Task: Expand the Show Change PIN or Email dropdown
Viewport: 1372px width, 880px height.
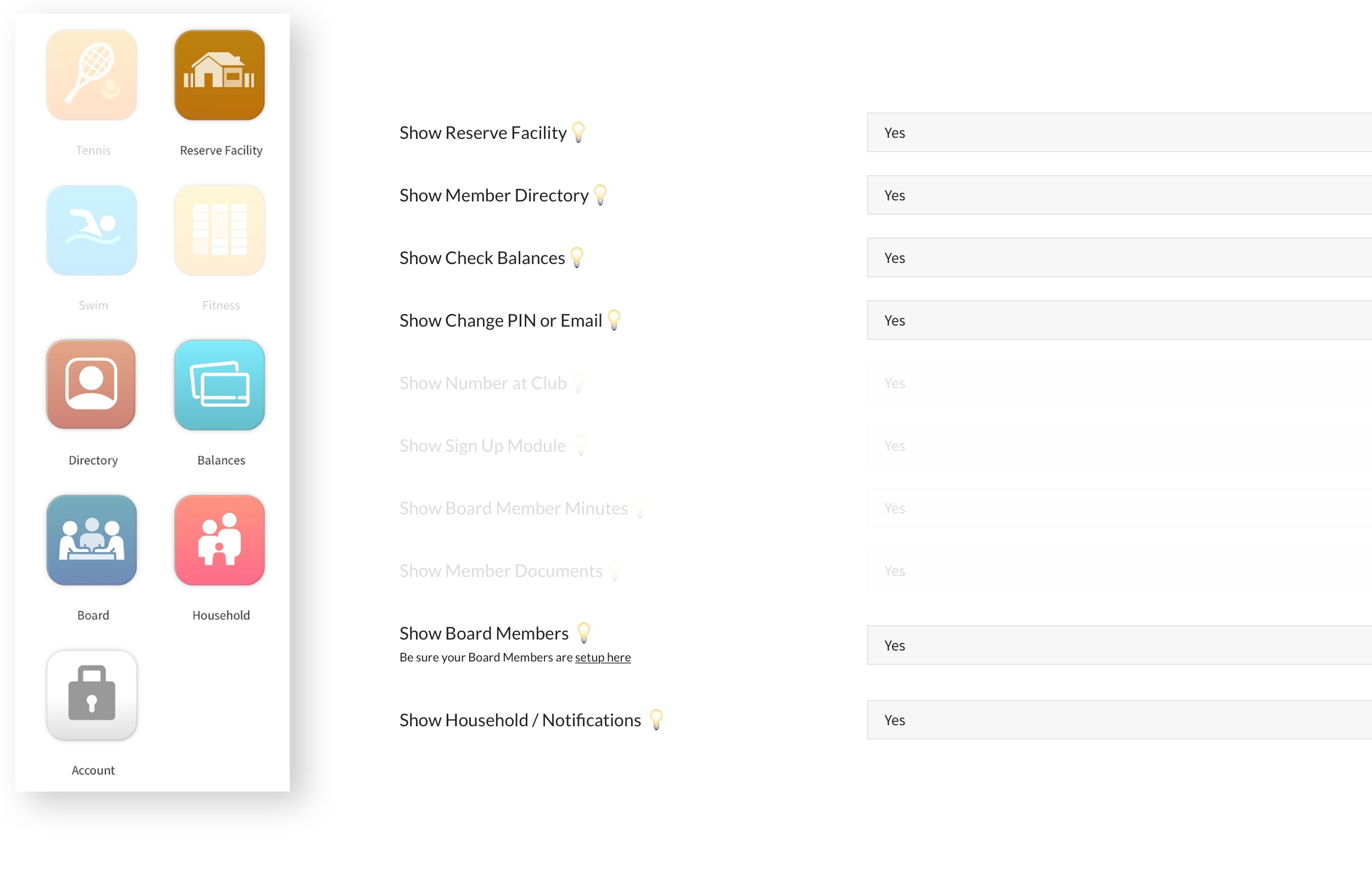Action: click(x=1118, y=320)
